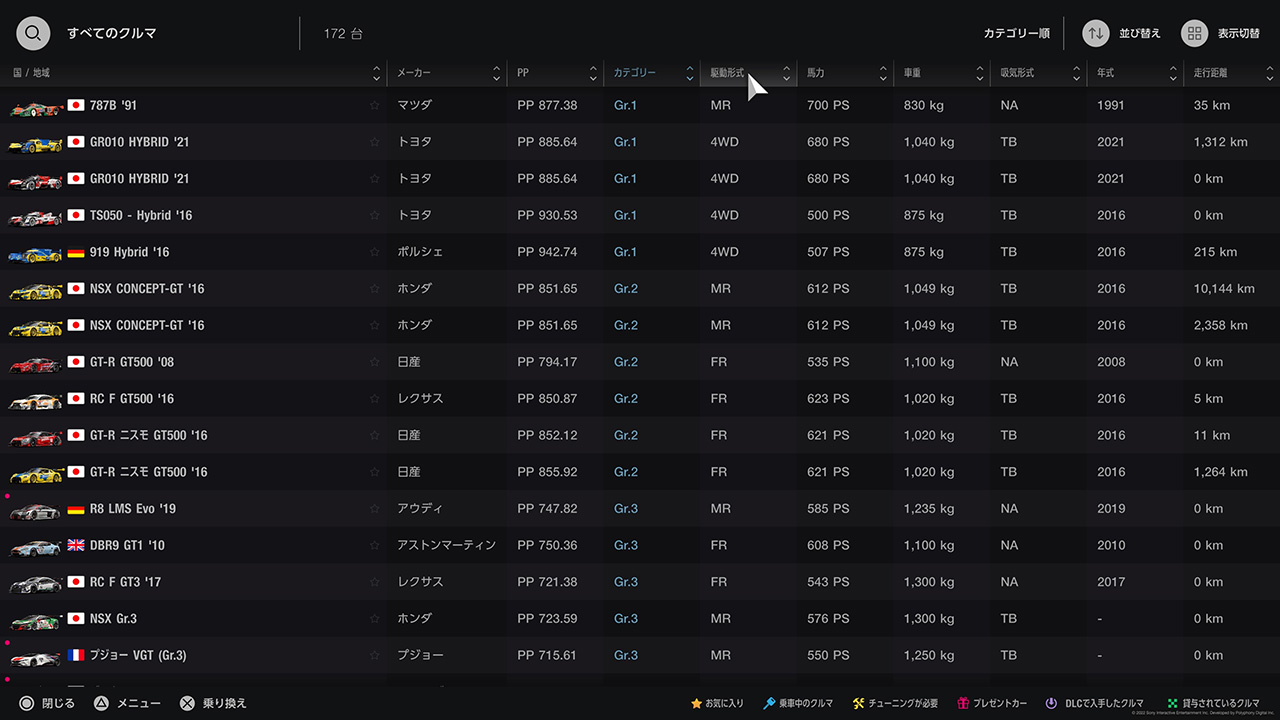Select the プジョー VGT (Gr.3) car name

click(138, 655)
